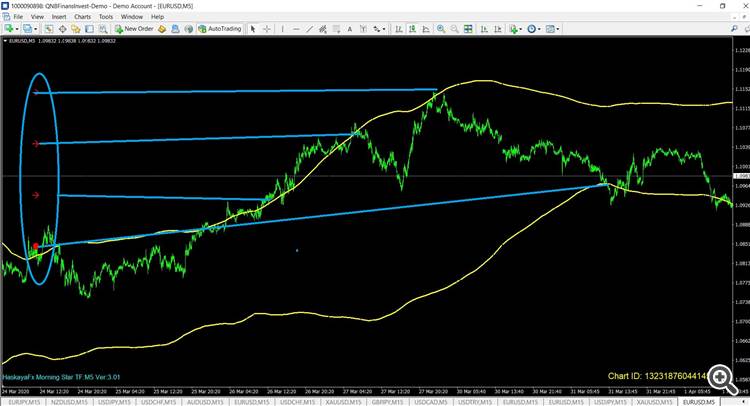The width and height of the screenshot is (750, 406).
Task: Open the Insert menu
Action: point(59,17)
